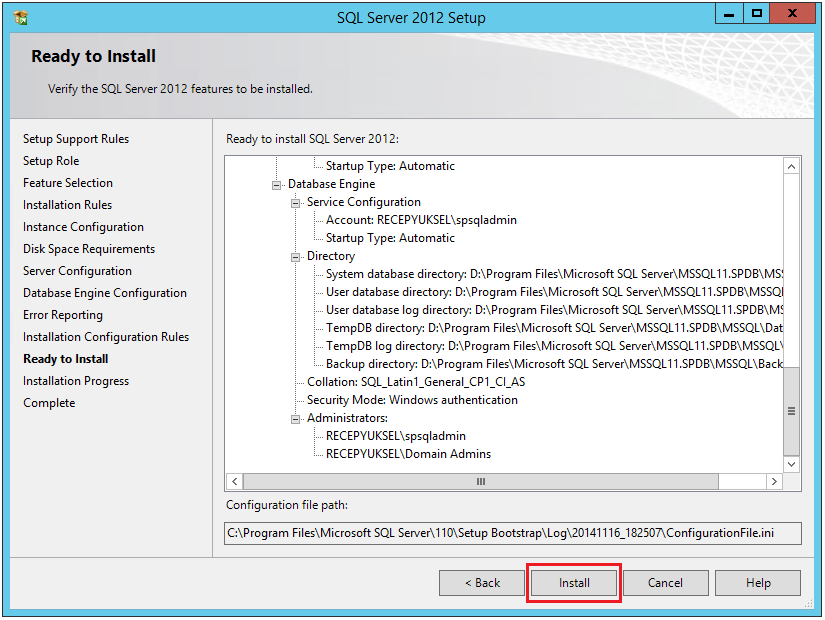Select the Administrators tree item
The width and height of the screenshot is (825, 620).
(x=347, y=418)
